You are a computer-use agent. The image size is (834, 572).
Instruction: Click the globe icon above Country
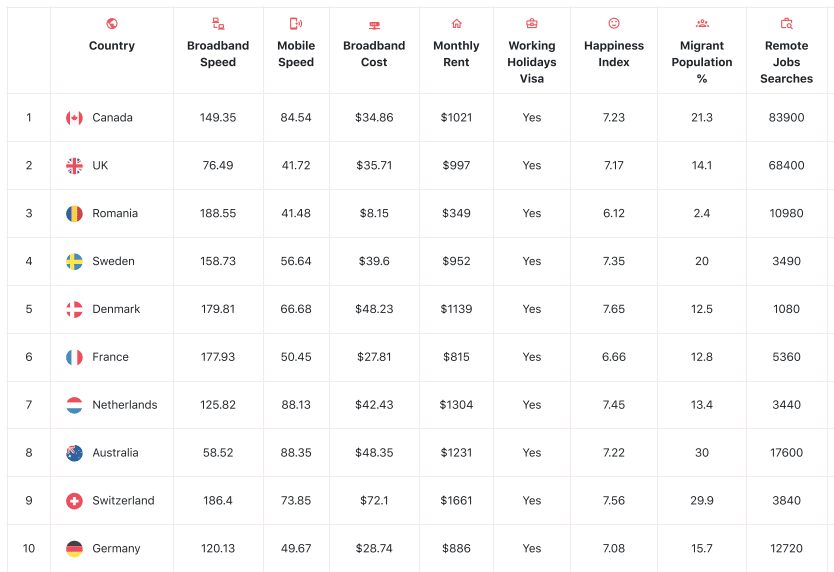point(112,23)
